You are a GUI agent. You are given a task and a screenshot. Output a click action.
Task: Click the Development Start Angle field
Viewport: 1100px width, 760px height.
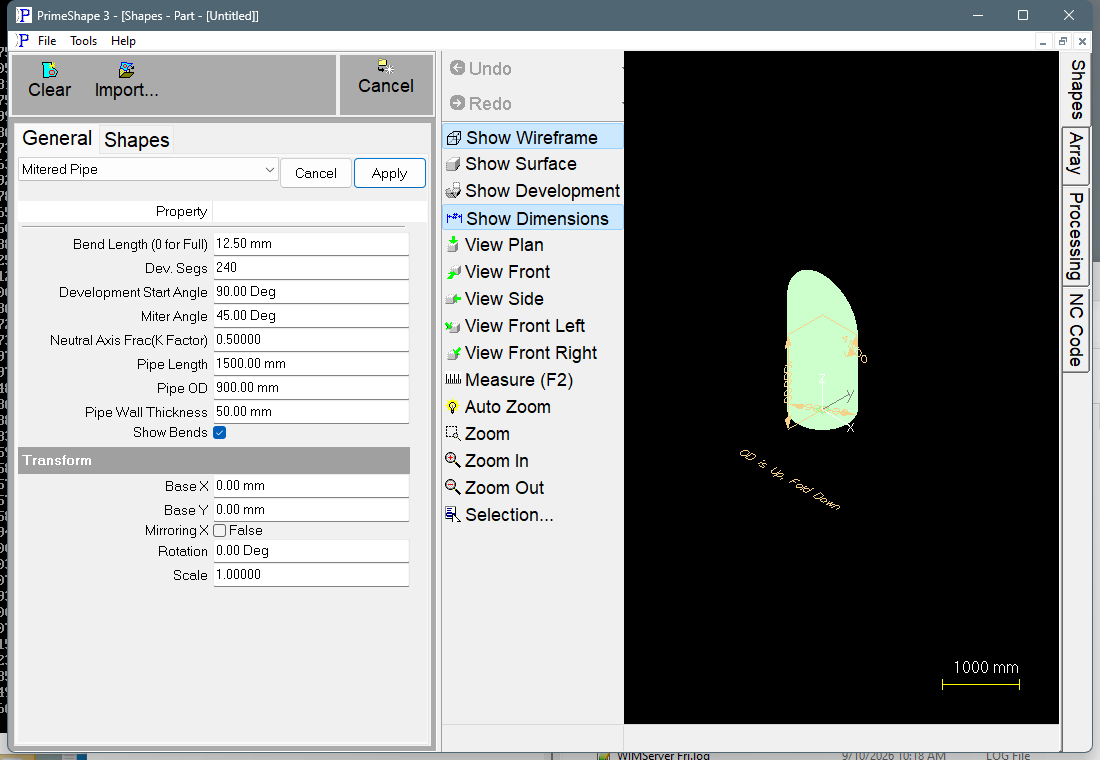pyautogui.click(x=311, y=291)
